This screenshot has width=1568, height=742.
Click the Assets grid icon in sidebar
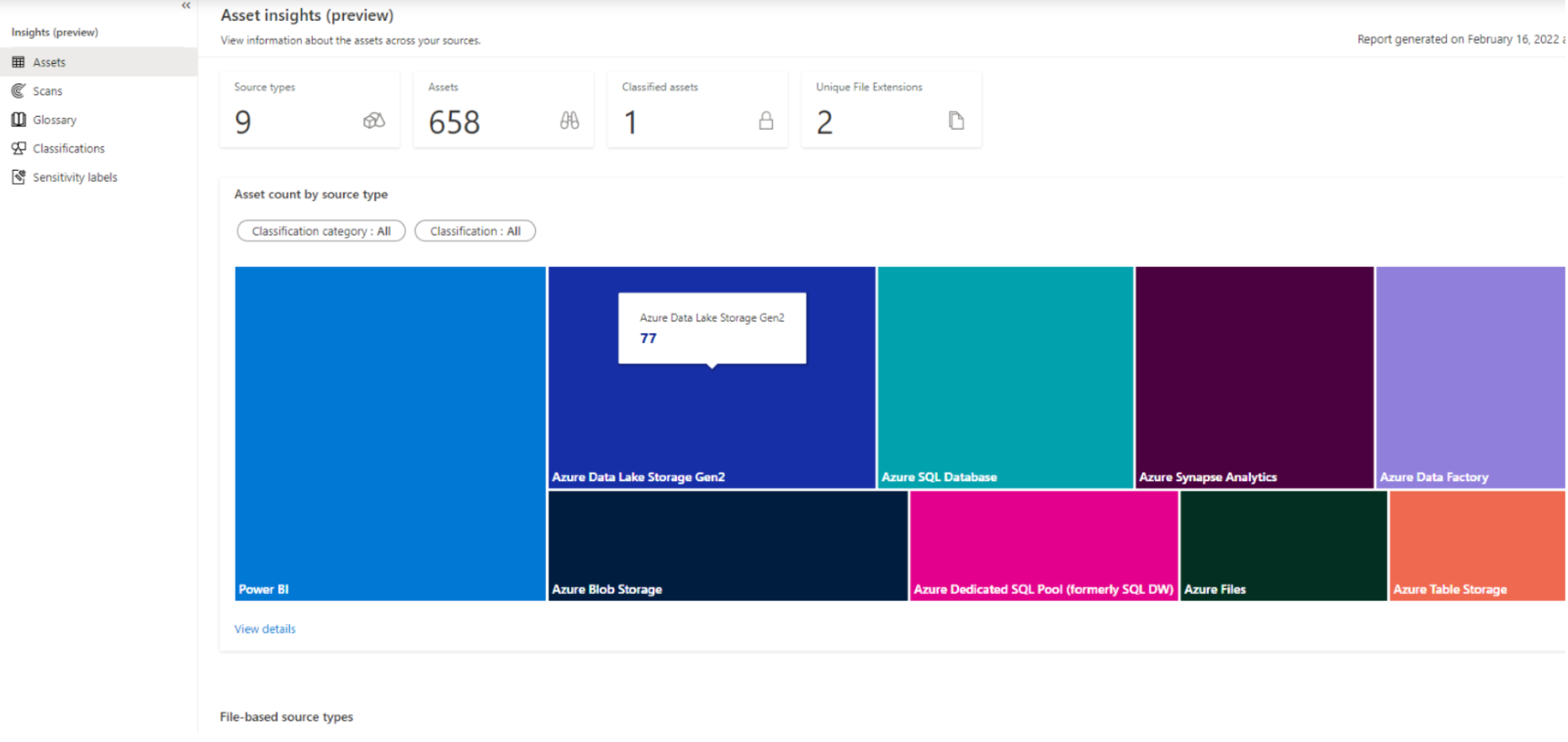click(x=19, y=62)
